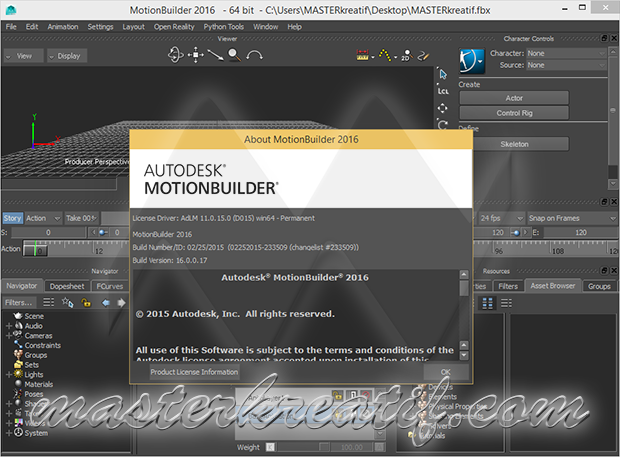
Task: Click OK in About dialog
Action: [446, 372]
